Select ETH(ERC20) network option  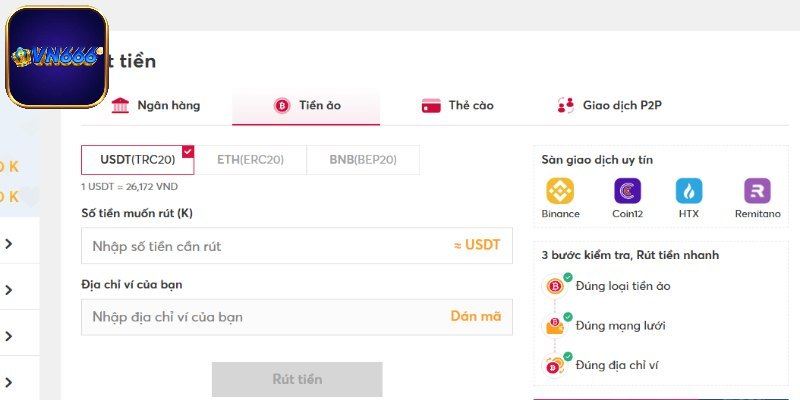[x=250, y=160]
